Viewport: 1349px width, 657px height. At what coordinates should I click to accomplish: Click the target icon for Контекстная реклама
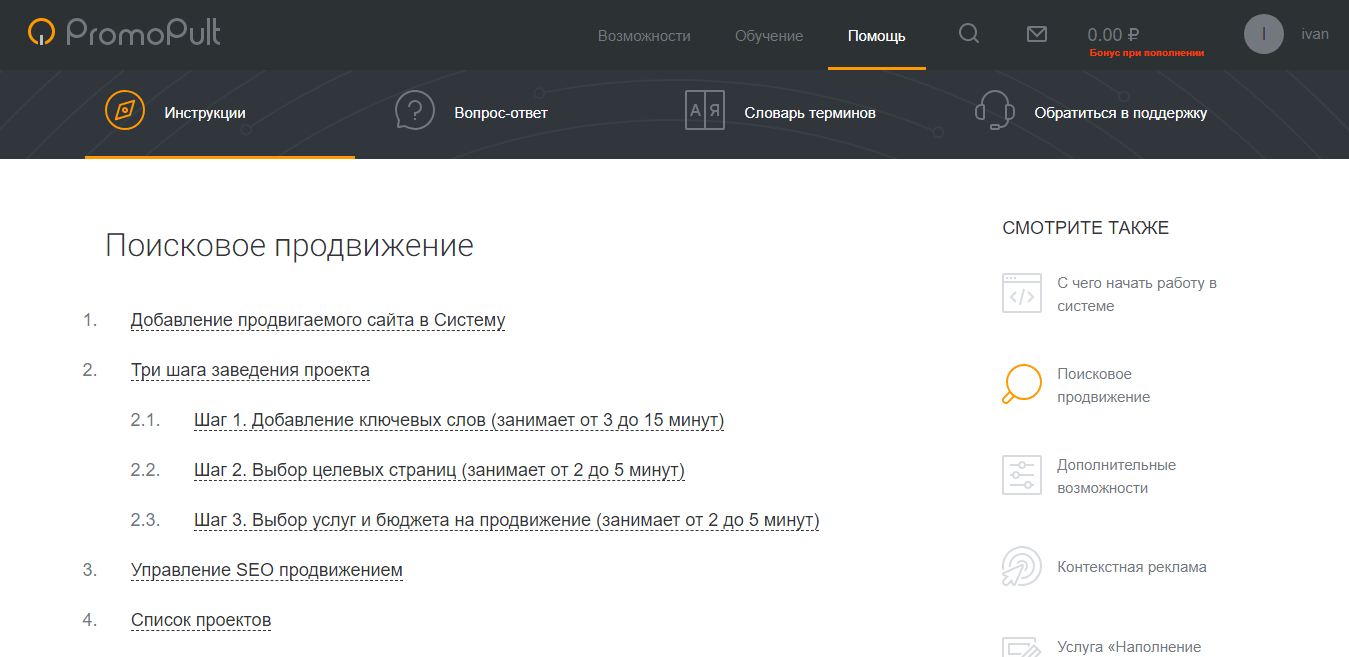pos(1021,567)
